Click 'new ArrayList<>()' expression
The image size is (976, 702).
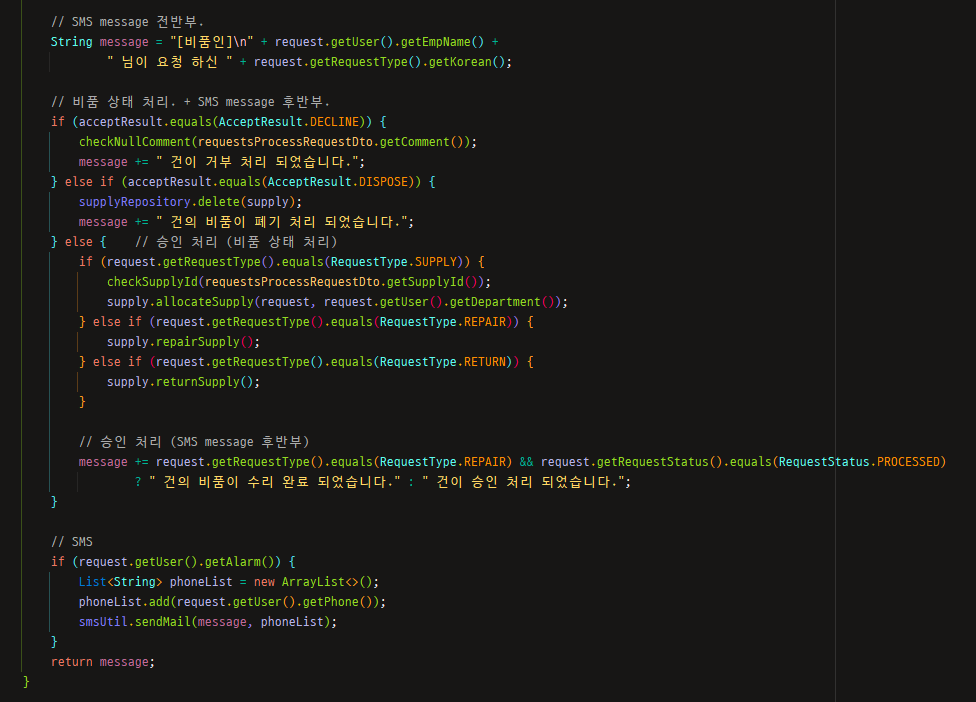pyautogui.click(x=312, y=582)
